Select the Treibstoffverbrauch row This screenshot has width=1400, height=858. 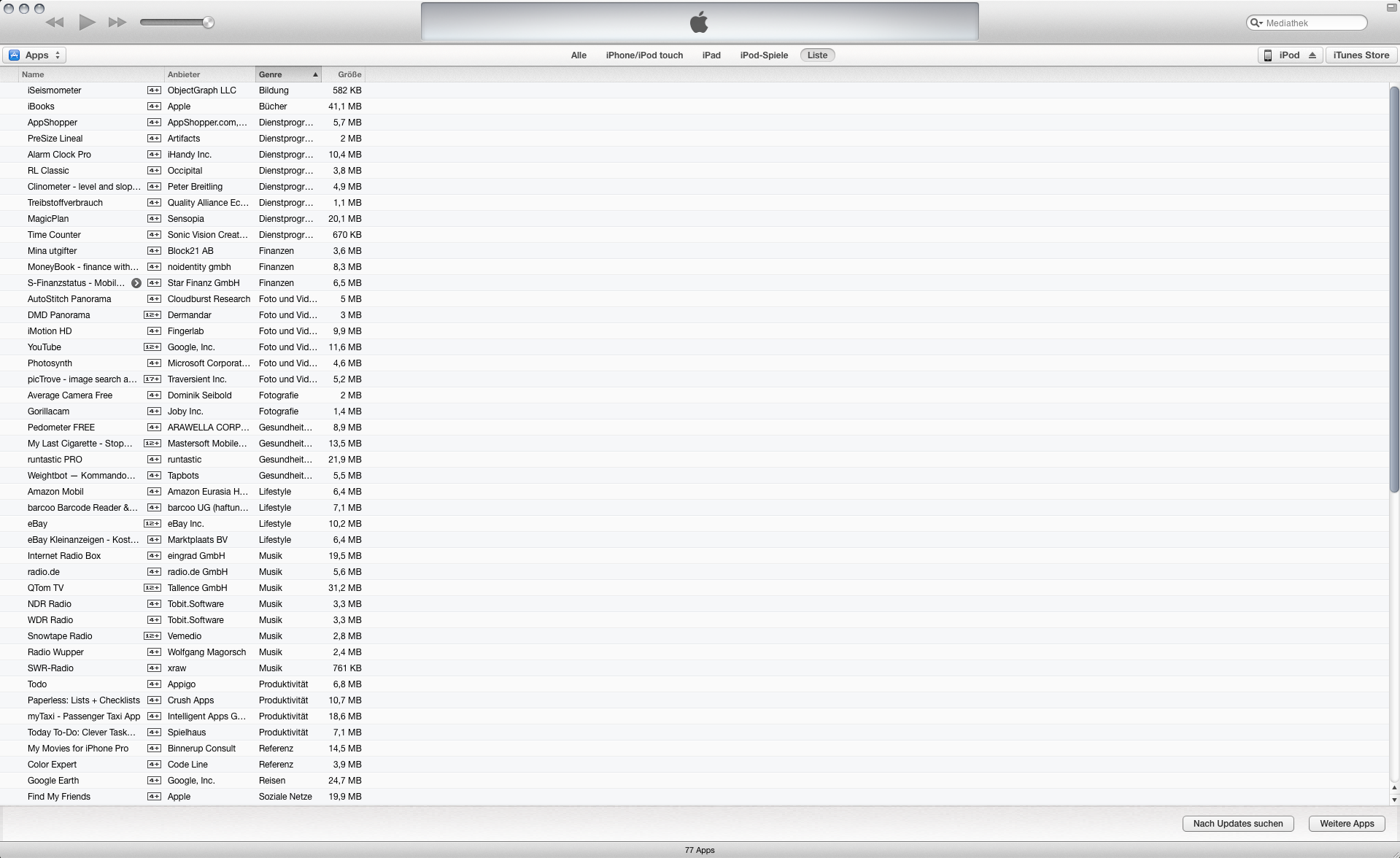tap(694, 203)
